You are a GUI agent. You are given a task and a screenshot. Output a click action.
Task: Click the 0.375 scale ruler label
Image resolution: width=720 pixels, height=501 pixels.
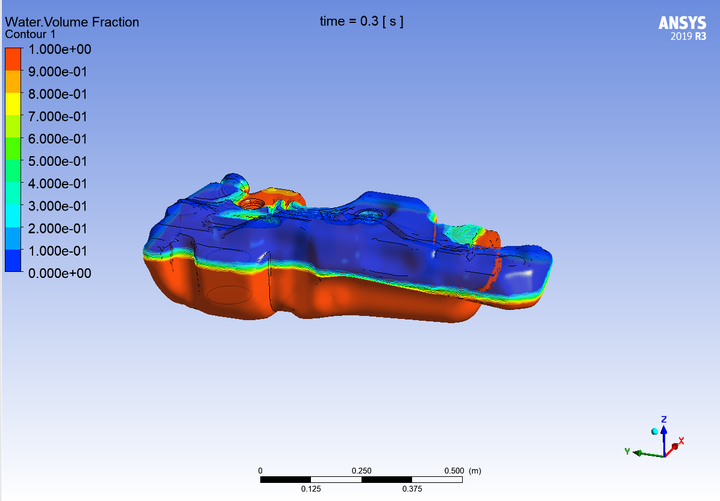pyautogui.click(x=412, y=489)
